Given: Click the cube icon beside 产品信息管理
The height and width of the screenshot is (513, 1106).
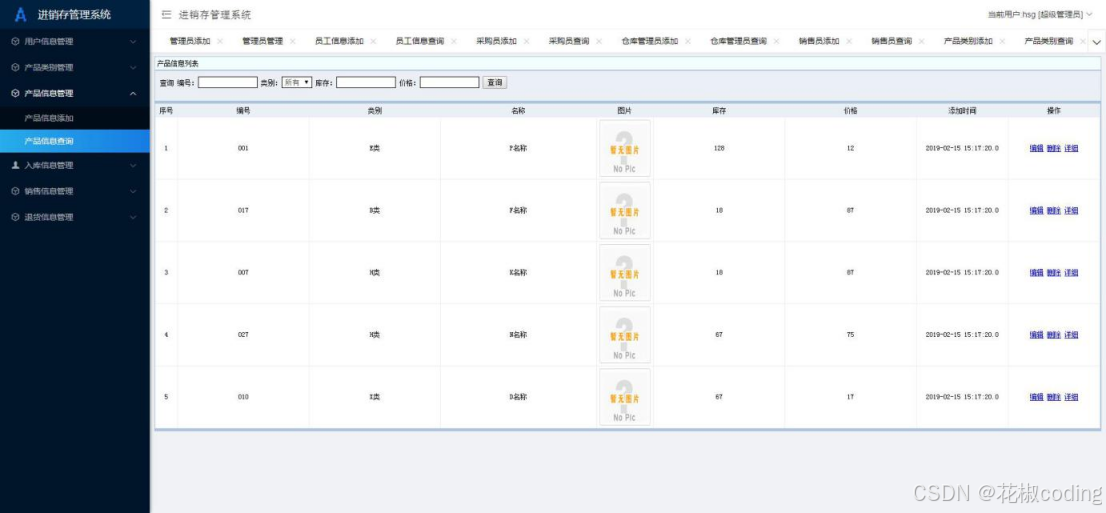Looking at the screenshot, I should pyautogui.click(x=16, y=93).
